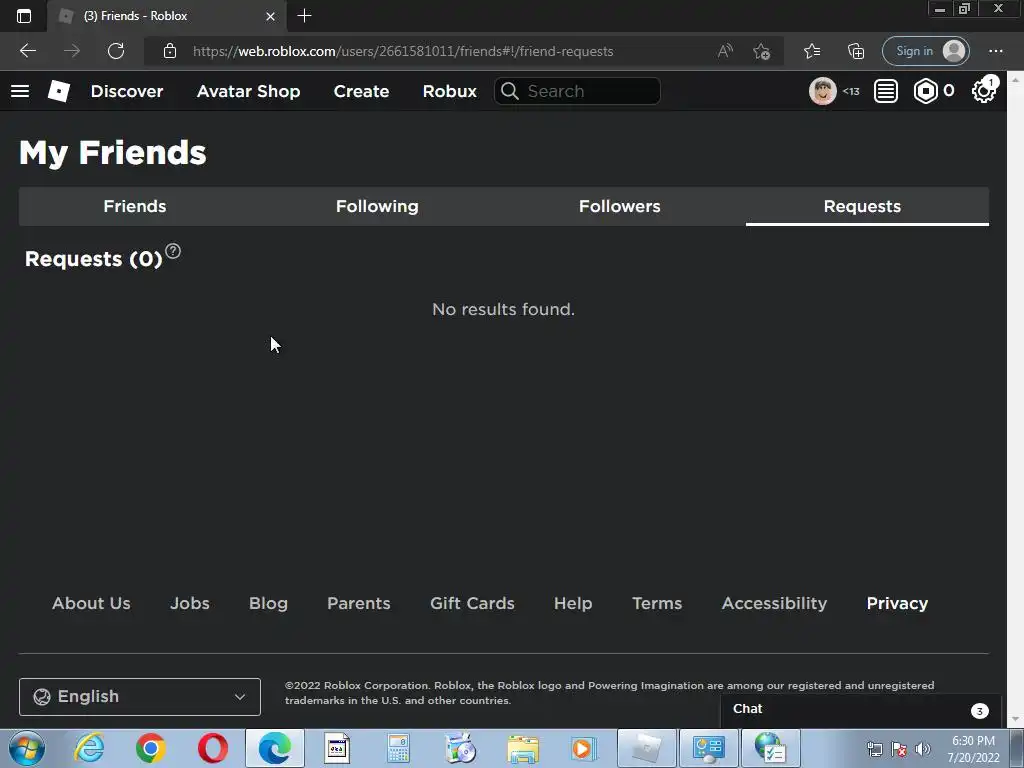The image size is (1024, 768).
Task: Open the avatar profile icon
Action: coord(822,91)
